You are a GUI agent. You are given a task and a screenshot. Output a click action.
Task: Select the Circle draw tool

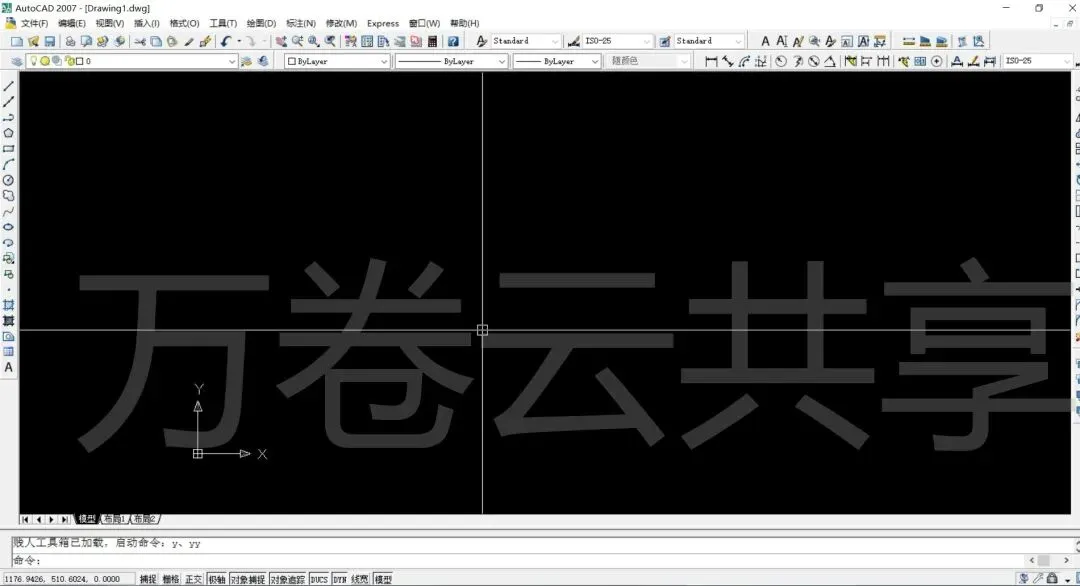pos(8,180)
